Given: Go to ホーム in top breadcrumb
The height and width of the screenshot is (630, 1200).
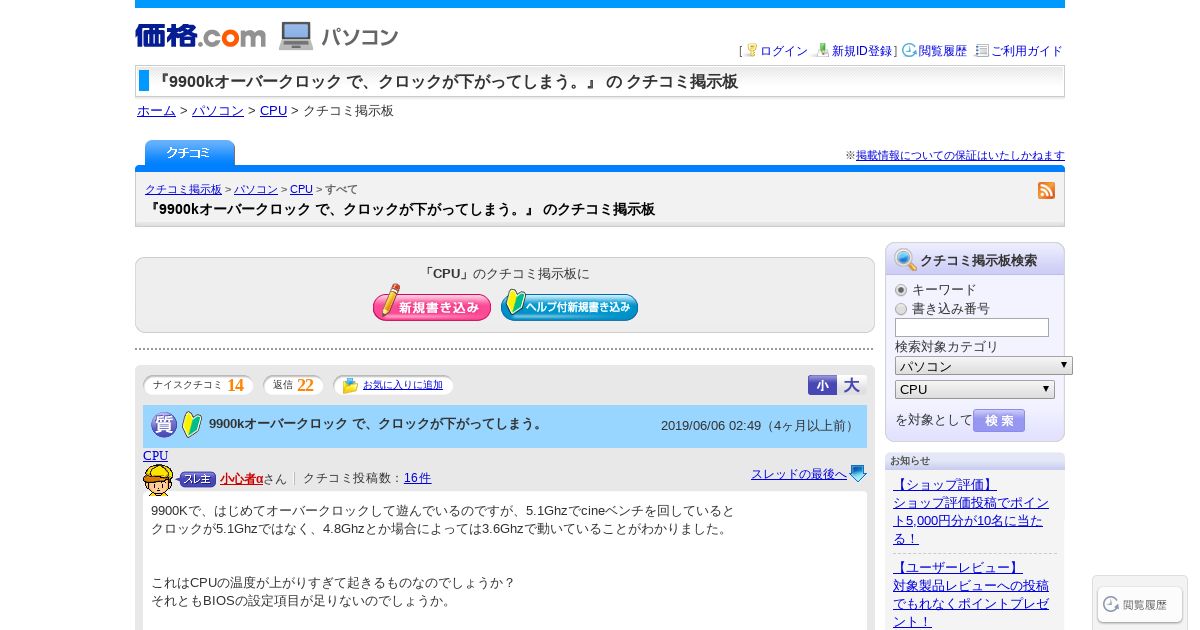Looking at the screenshot, I should [x=156, y=111].
